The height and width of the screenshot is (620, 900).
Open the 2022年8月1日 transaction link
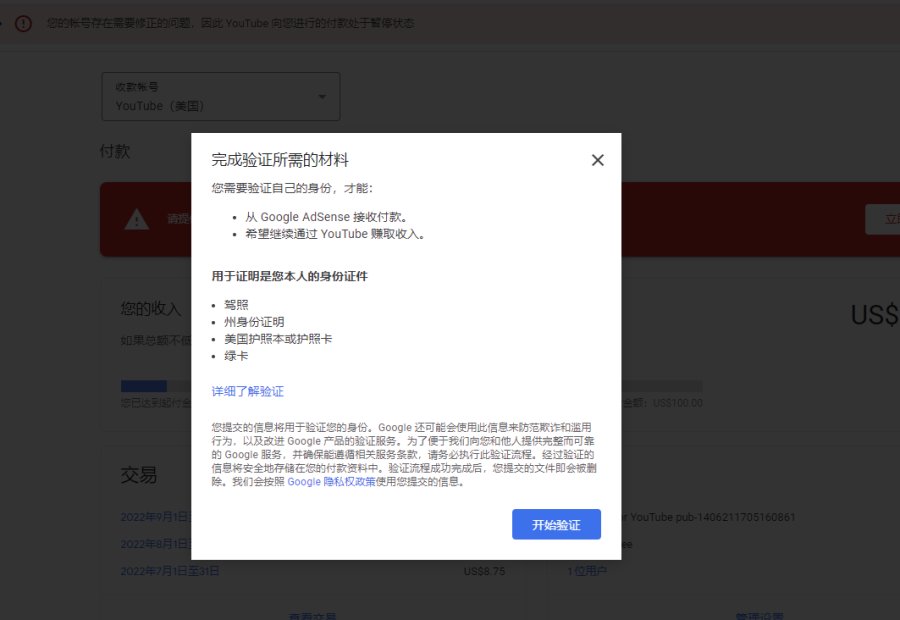[155, 544]
